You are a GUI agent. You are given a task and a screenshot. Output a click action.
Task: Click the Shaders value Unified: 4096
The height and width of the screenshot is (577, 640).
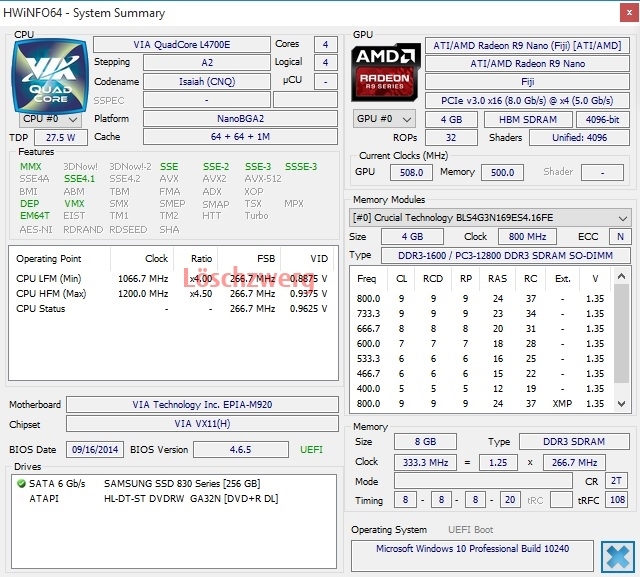pos(579,138)
